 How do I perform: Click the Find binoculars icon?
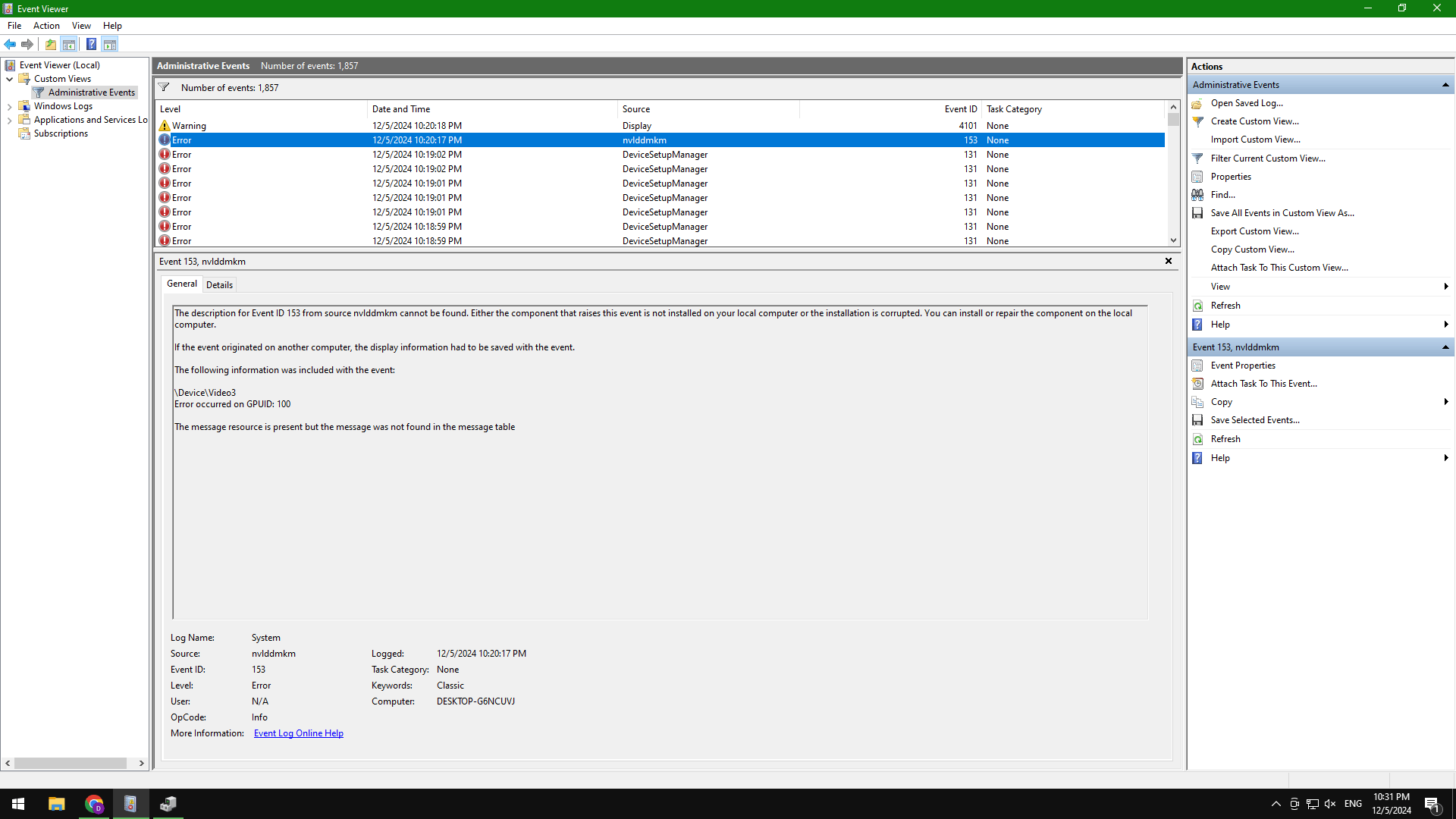click(1197, 195)
